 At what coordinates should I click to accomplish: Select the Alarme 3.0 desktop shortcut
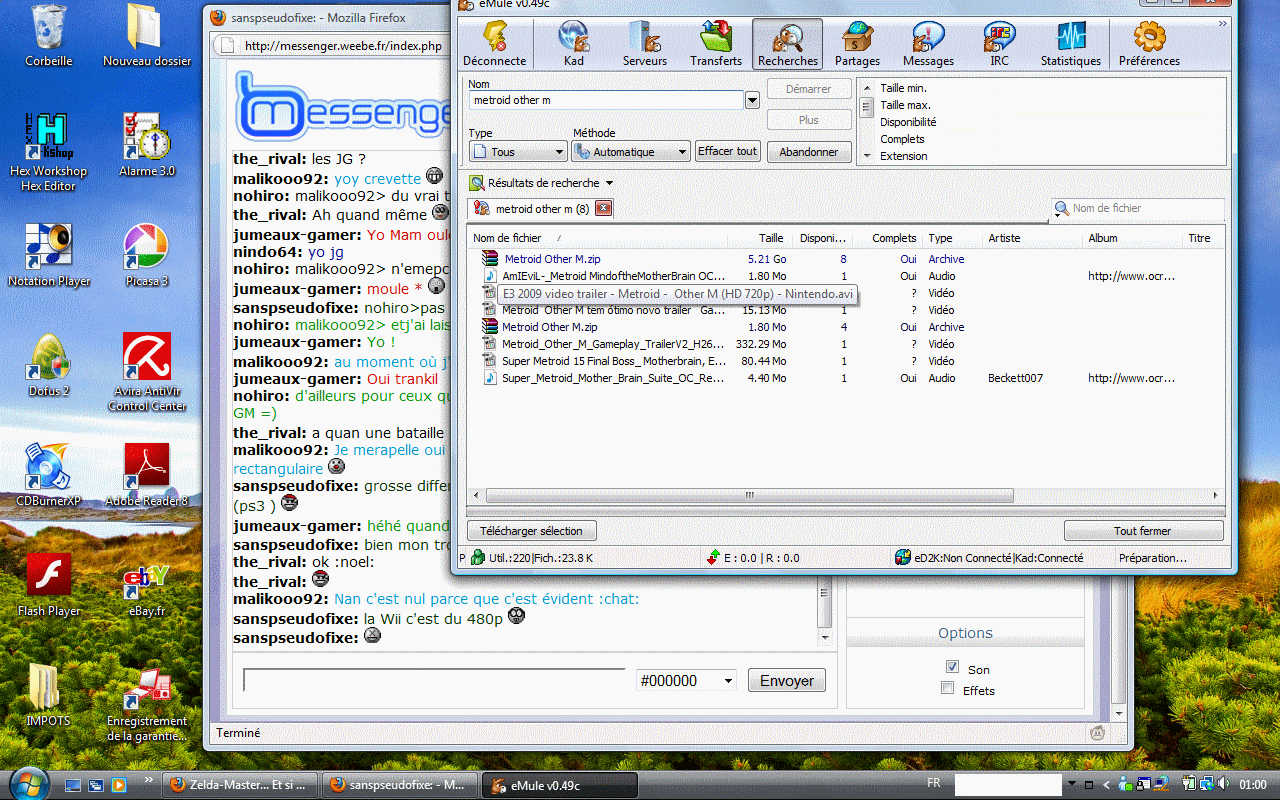click(x=147, y=145)
